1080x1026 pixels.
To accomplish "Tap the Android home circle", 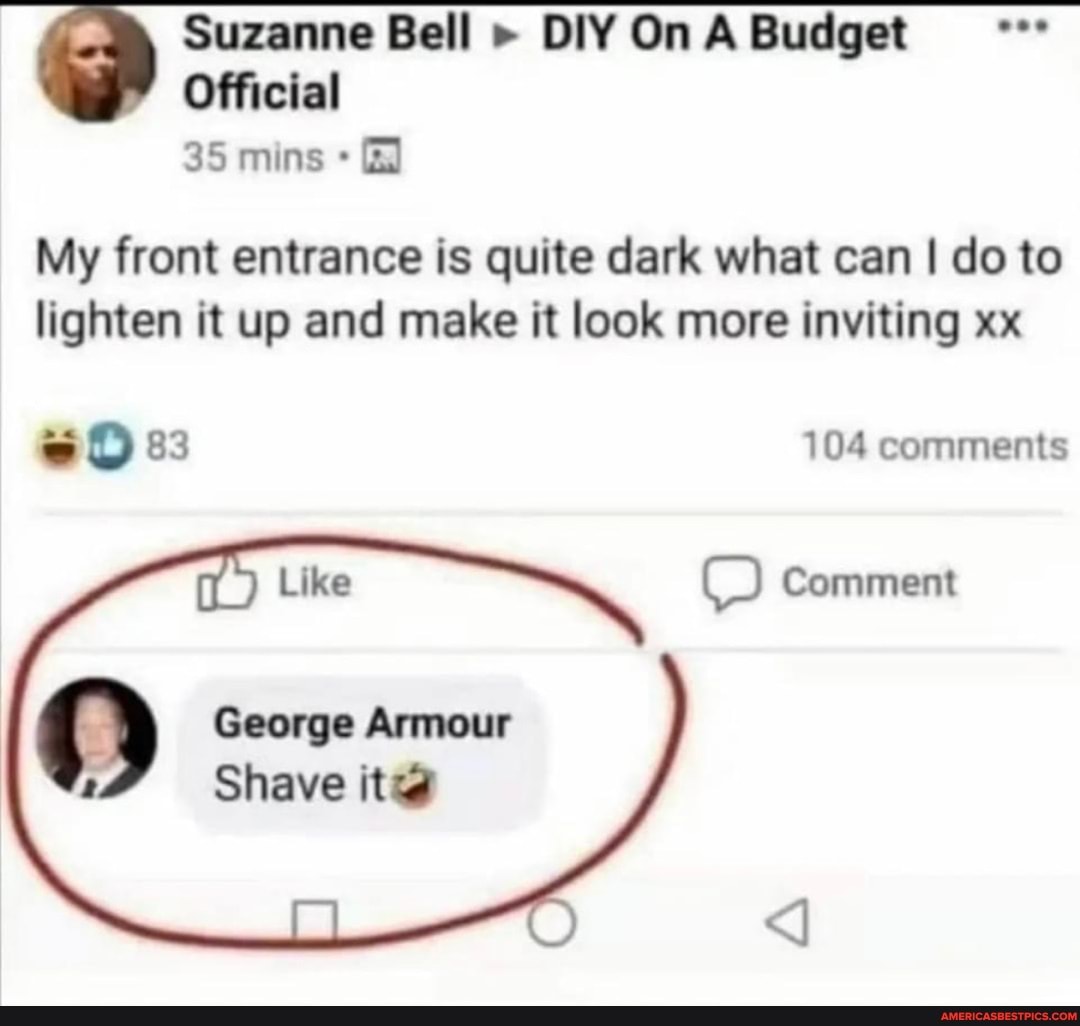I will 552,923.
